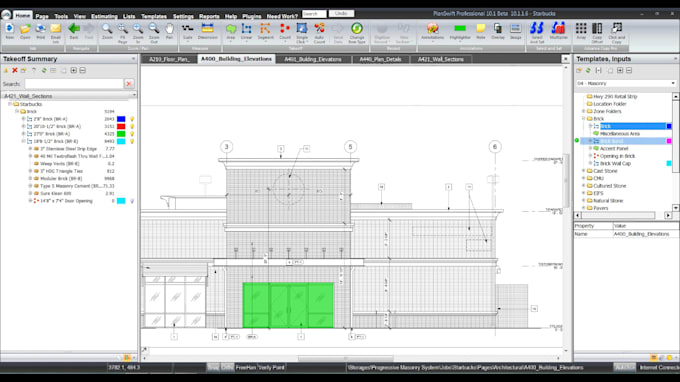Click the Change Item Type icon
This screenshot has height=382, width=680.
(357, 29)
